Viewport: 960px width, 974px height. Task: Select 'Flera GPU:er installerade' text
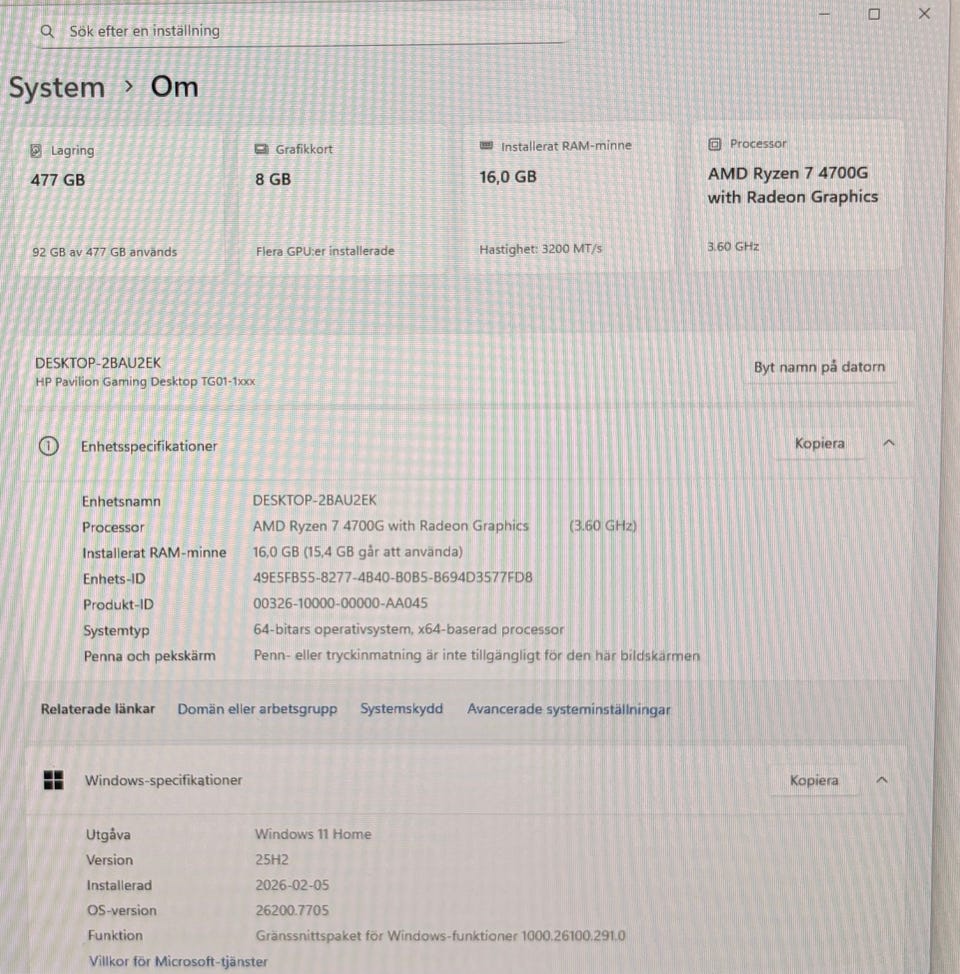325,251
